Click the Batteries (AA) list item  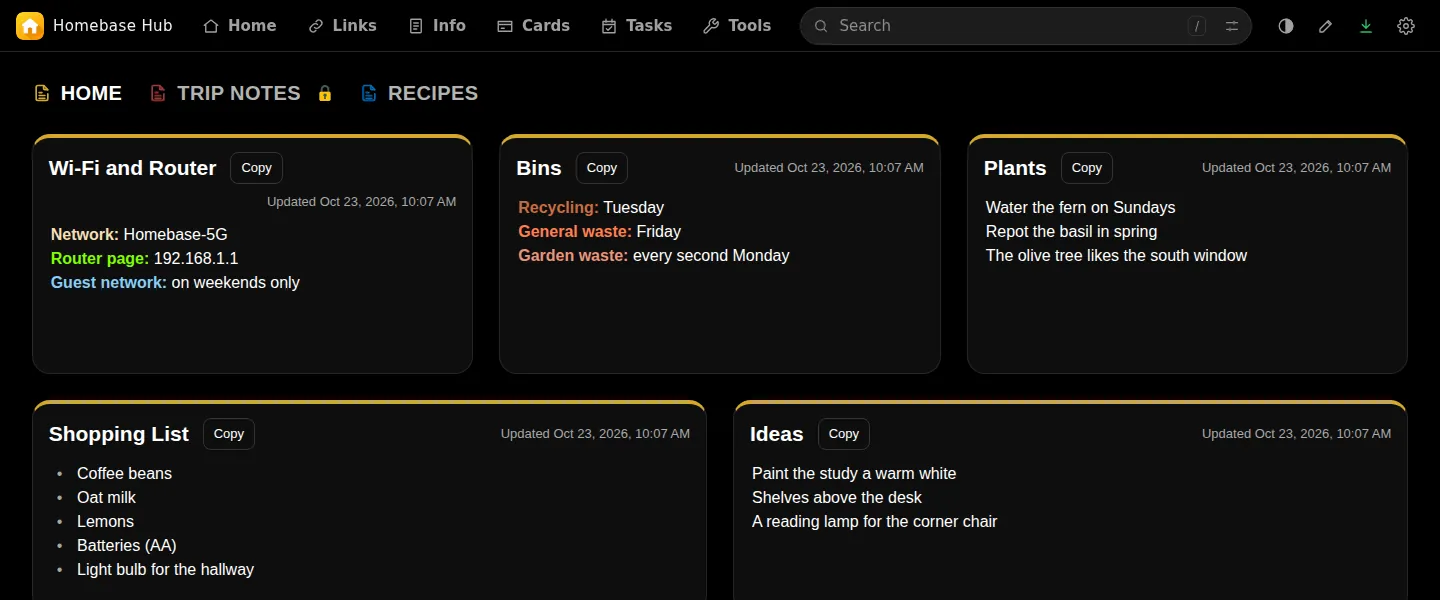tap(127, 546)
